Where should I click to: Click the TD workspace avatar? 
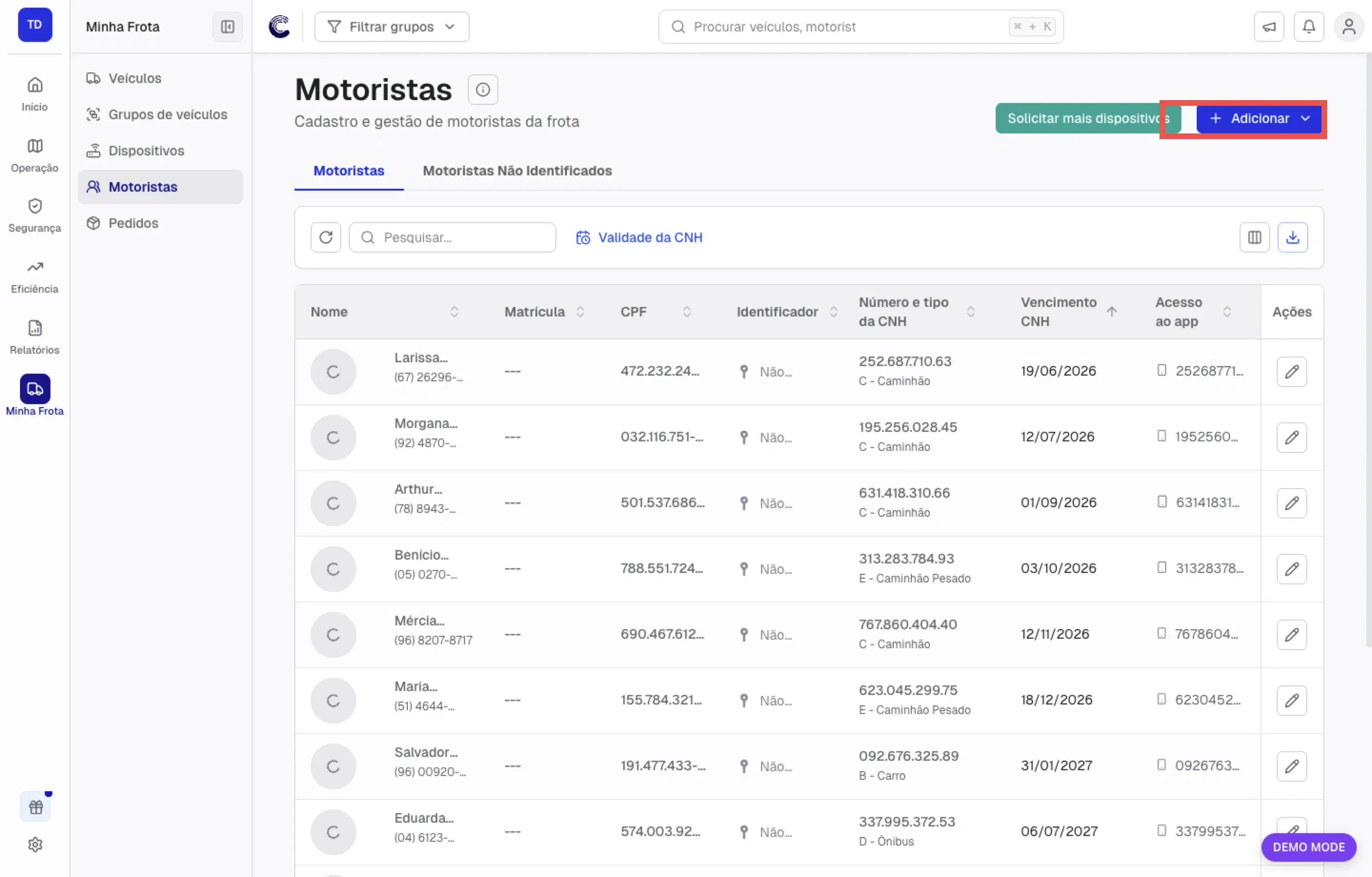pos(35,25)
